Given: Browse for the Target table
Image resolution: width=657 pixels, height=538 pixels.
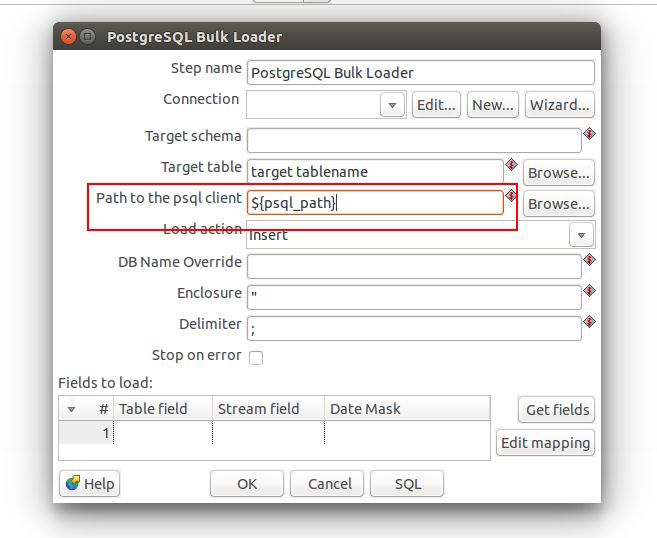Looking at the screenshot, I should pos(559,173).
